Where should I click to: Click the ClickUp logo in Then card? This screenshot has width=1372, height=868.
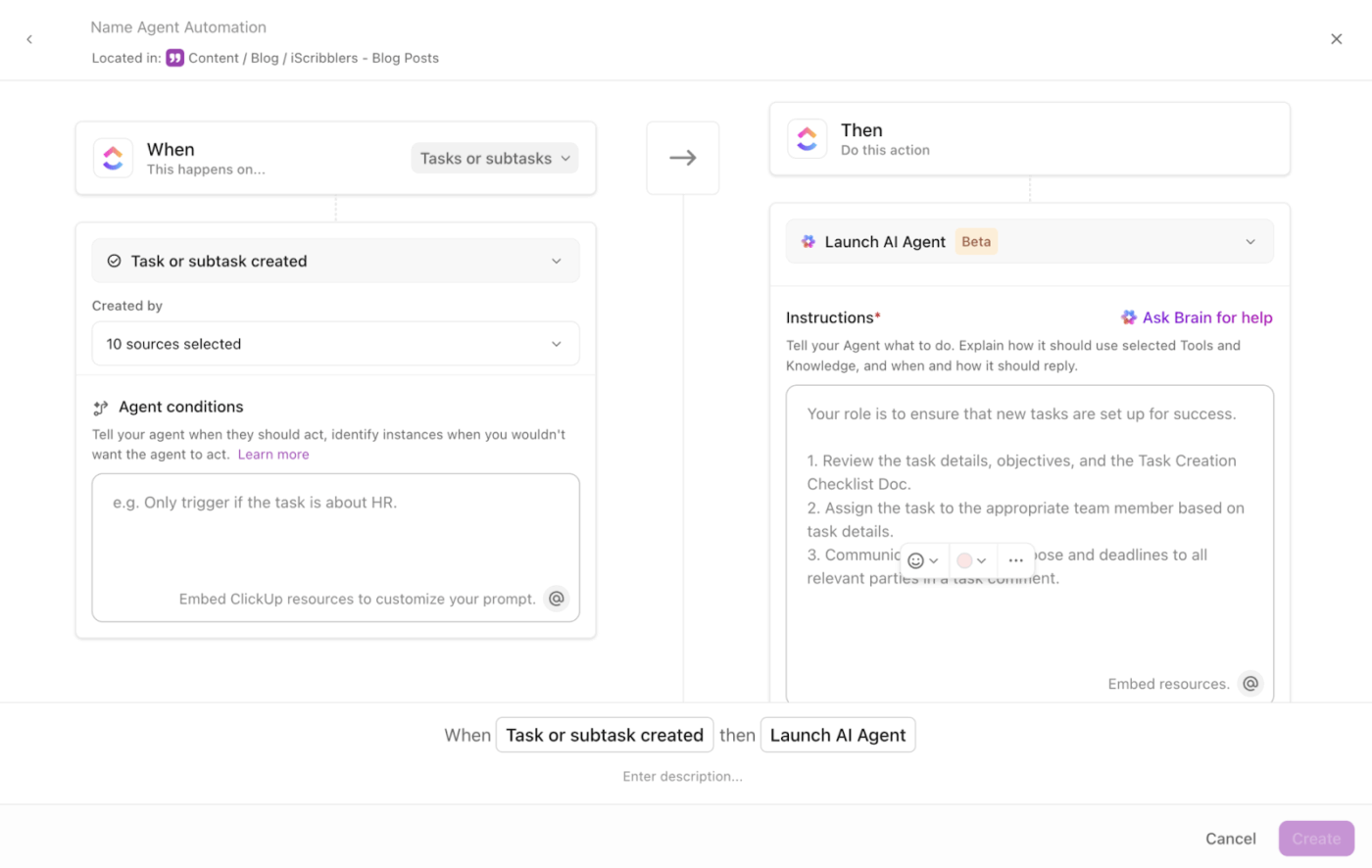pyautogui.click(x=808, y=139)
